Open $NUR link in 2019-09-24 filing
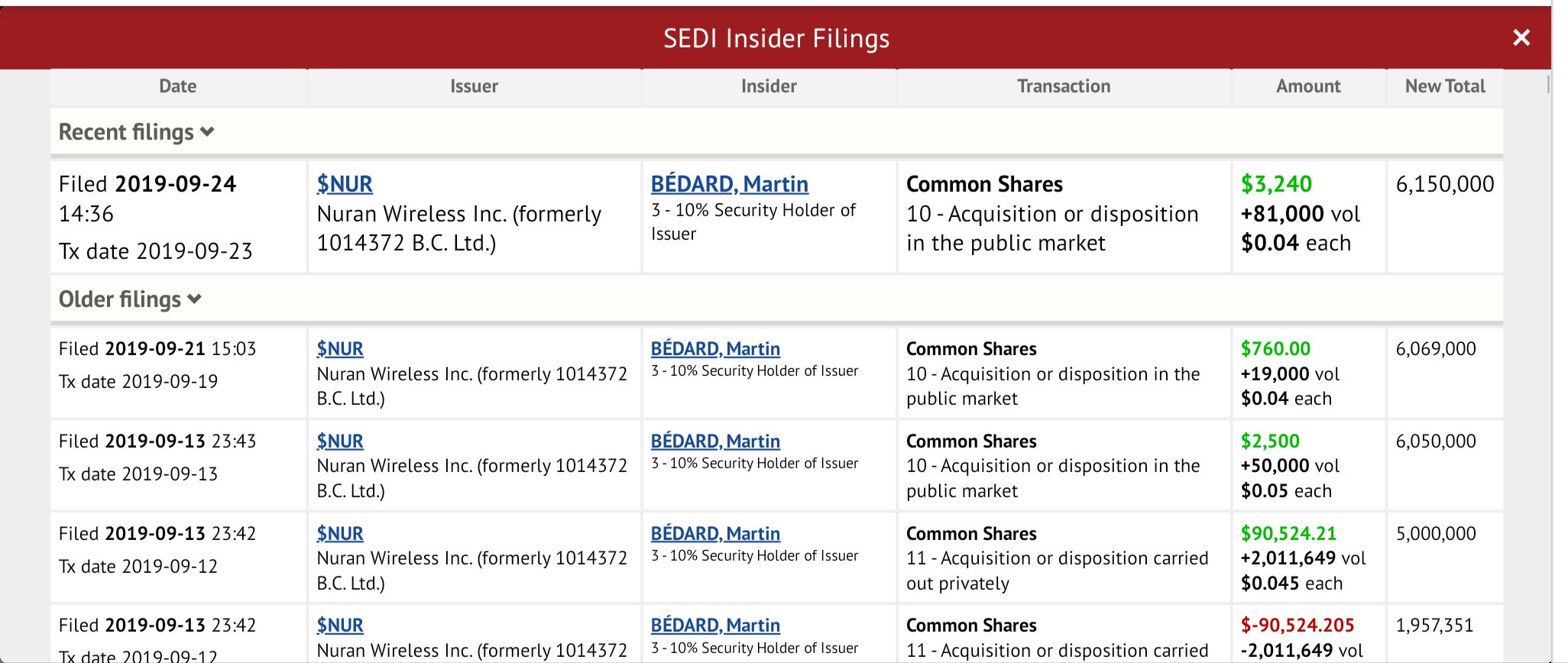 (x=345, y=184)
